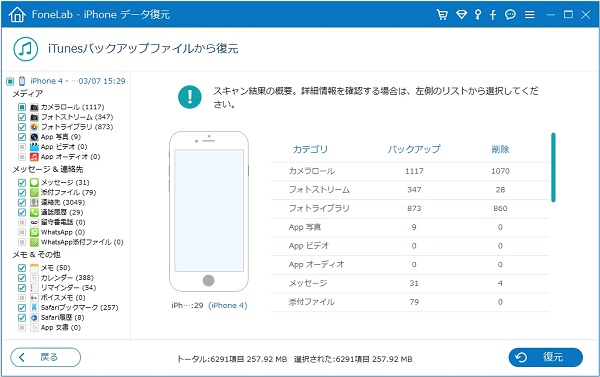
Task: Click the バックアップ column header
Action: pos(414,149)
